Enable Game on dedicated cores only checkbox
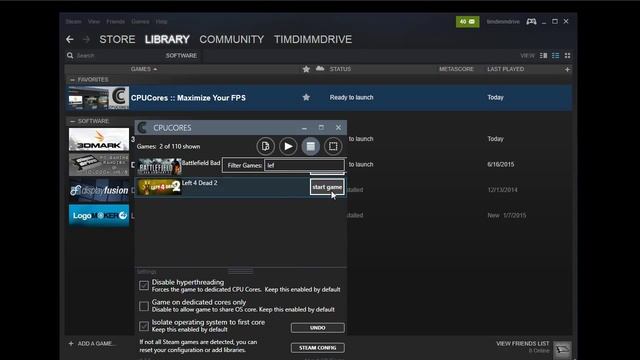Image resolution: width=640 pixels, height=360 pixels. (x=144, y=306)
